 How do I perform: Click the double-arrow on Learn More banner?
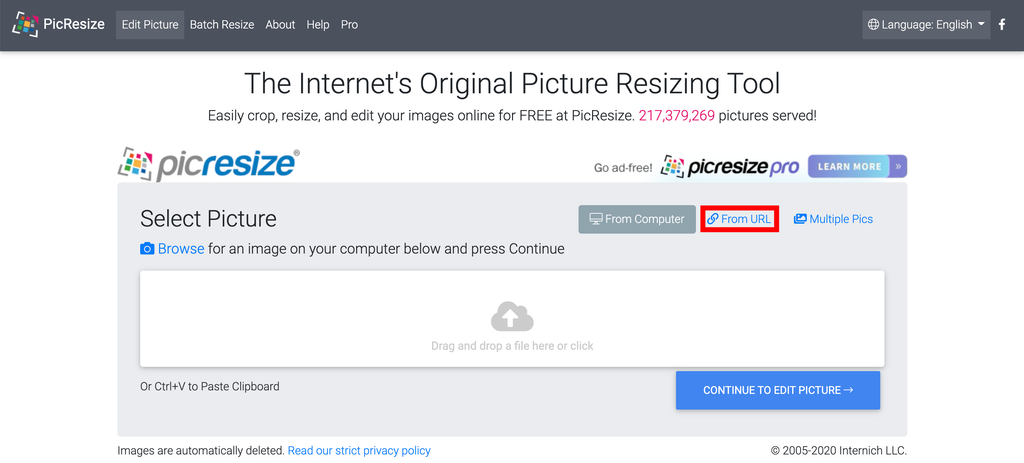point(898,166)
